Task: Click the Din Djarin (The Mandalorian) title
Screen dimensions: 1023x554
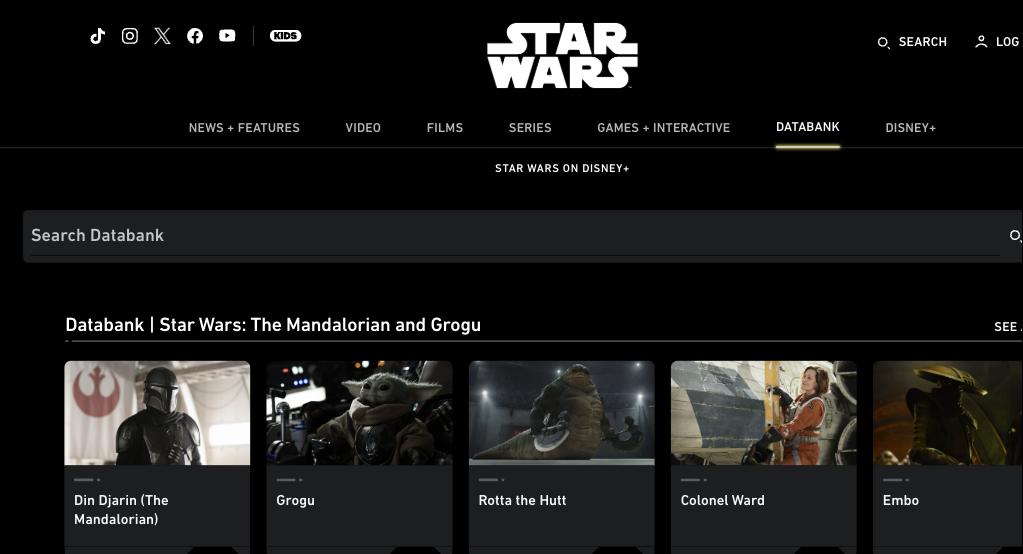Action: coord(121,510)
